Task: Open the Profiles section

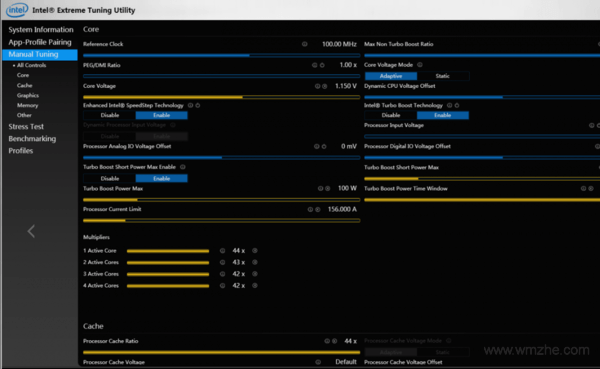Action: click(21, 151)
